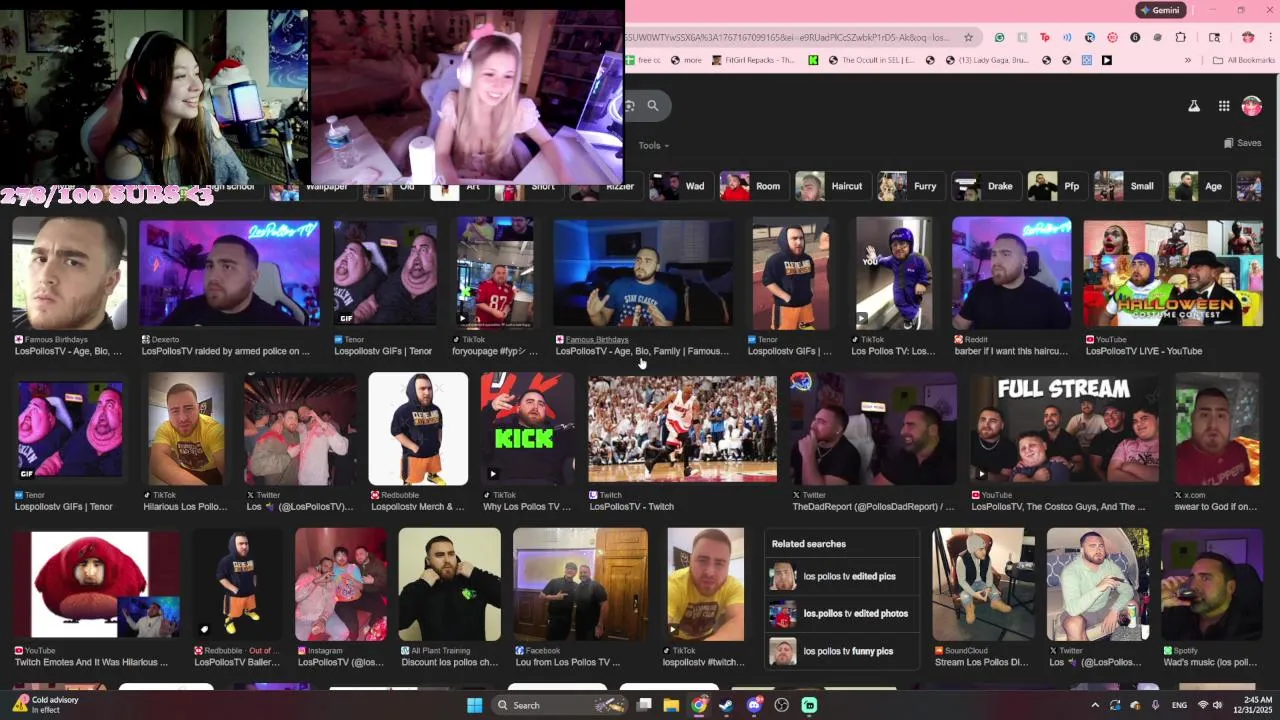Click the Google Lens search icon
The height and width of the screenshot is (720, 1280).
(x=629, y=105)
